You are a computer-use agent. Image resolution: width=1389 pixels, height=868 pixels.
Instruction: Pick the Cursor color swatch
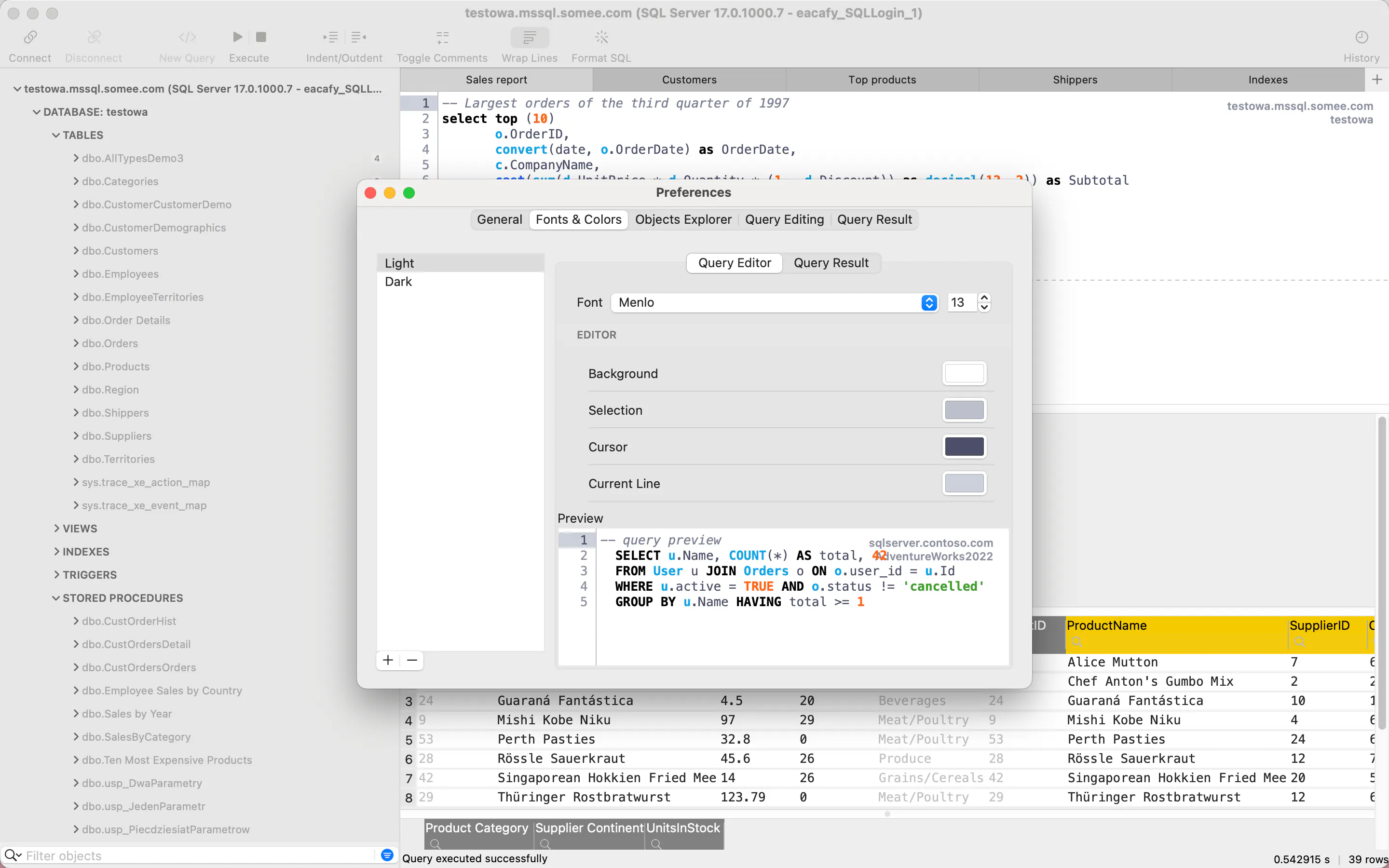tap(964, 447)
